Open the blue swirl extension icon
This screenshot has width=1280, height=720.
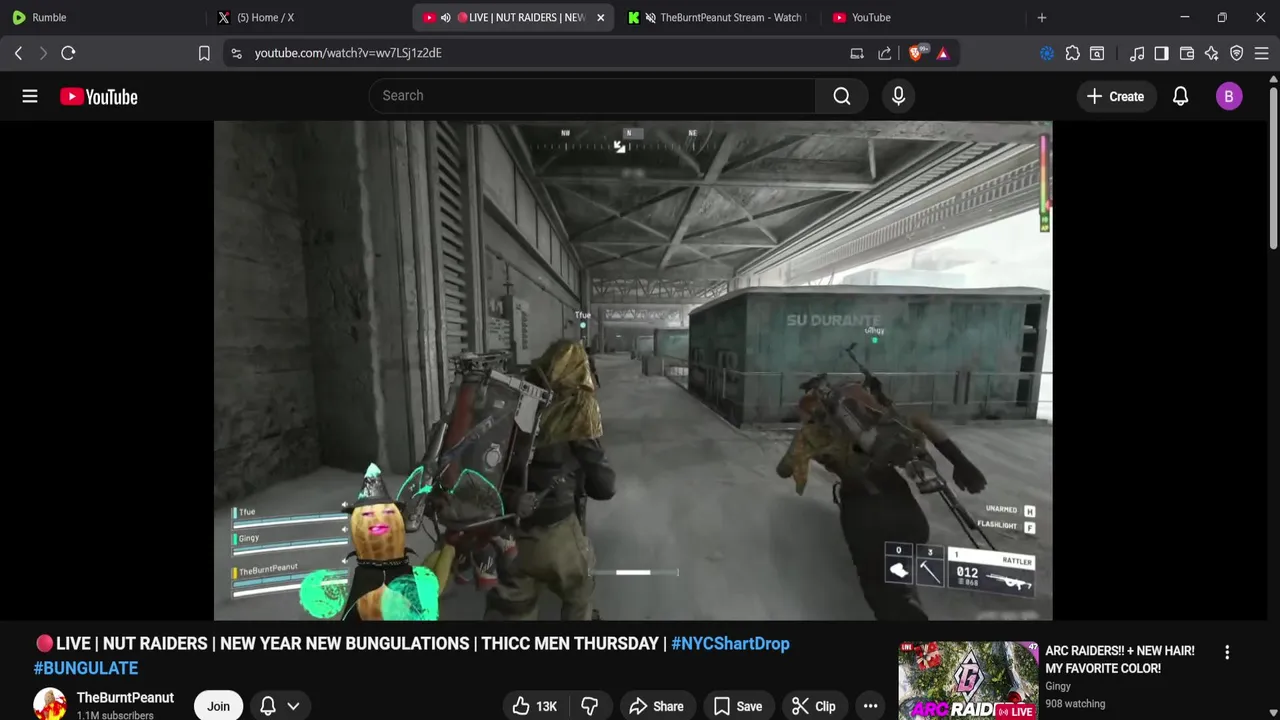pos(1047,53)
